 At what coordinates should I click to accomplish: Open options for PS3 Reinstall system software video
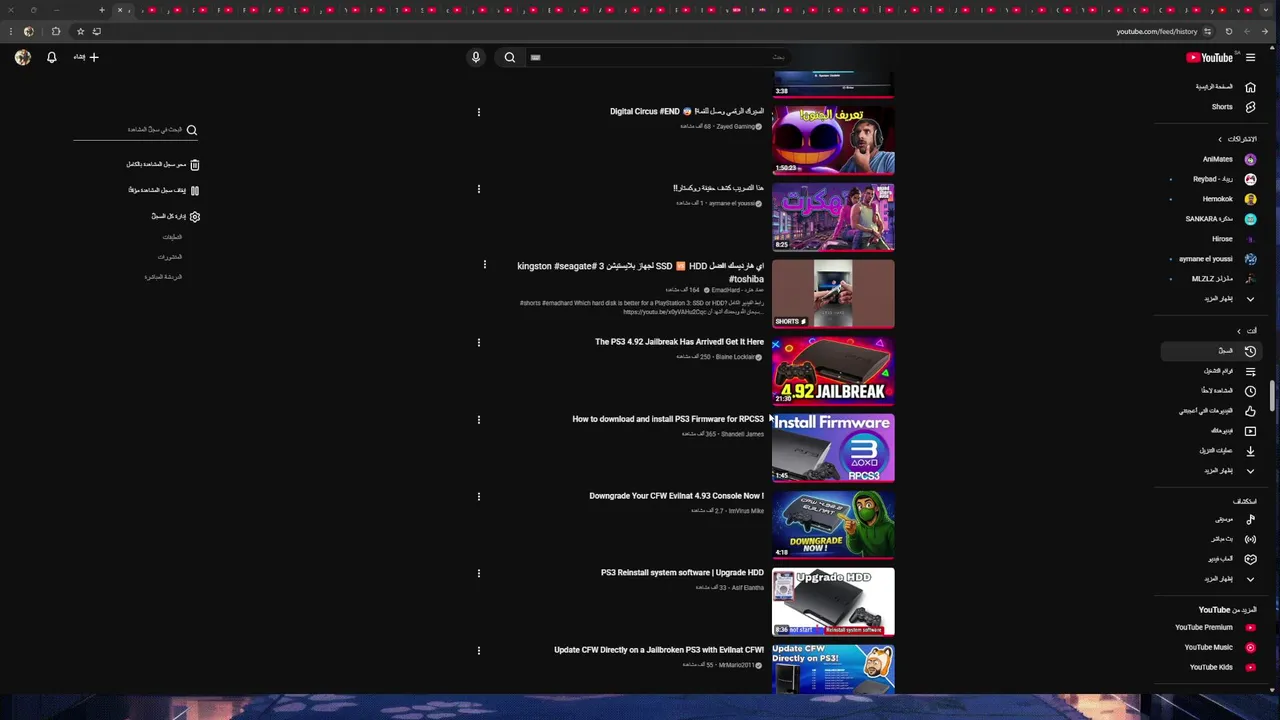pos(479,574)
